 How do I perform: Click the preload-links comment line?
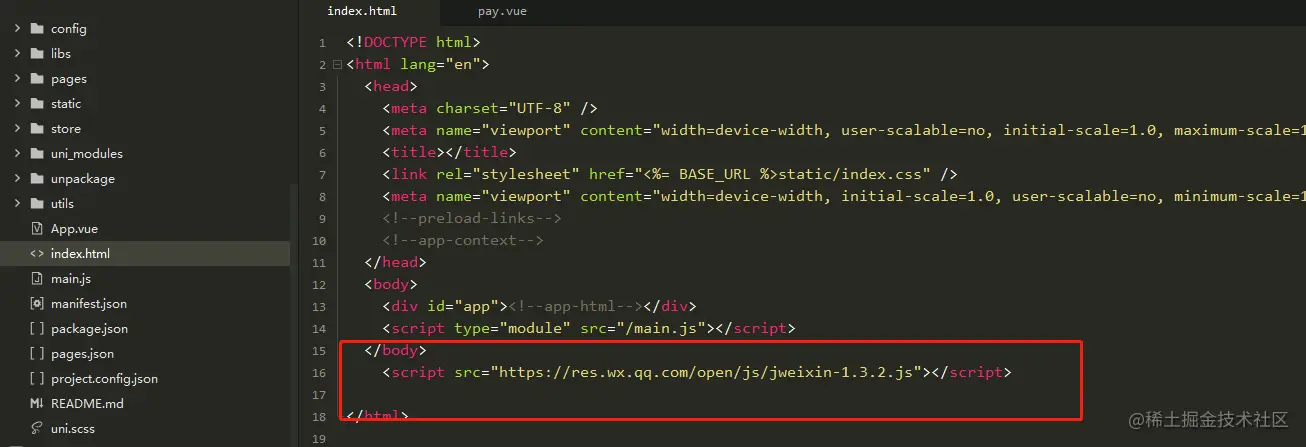pyautogui.click(x=472, y=219)
